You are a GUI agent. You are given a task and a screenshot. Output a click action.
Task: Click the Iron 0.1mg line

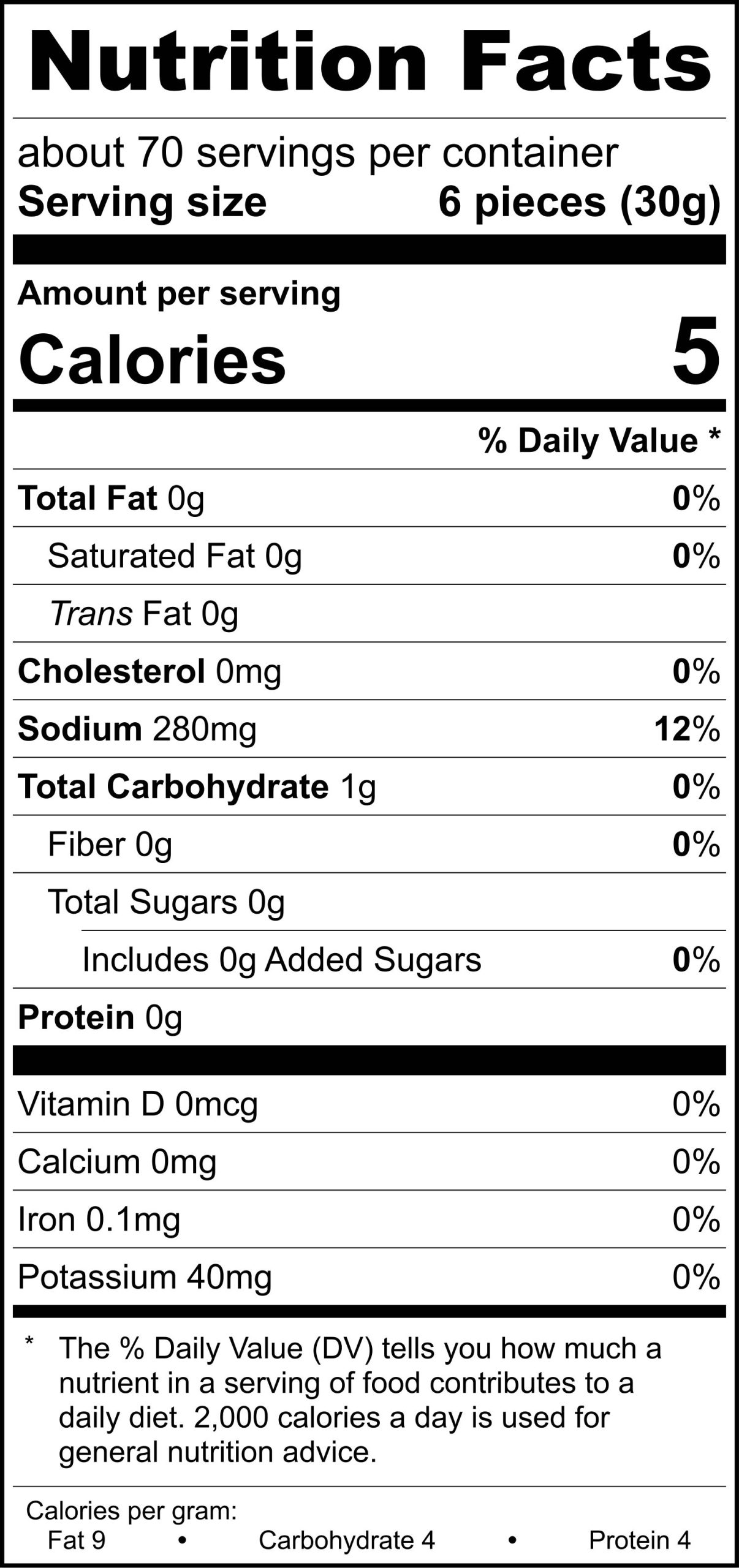coord(99,1219)
